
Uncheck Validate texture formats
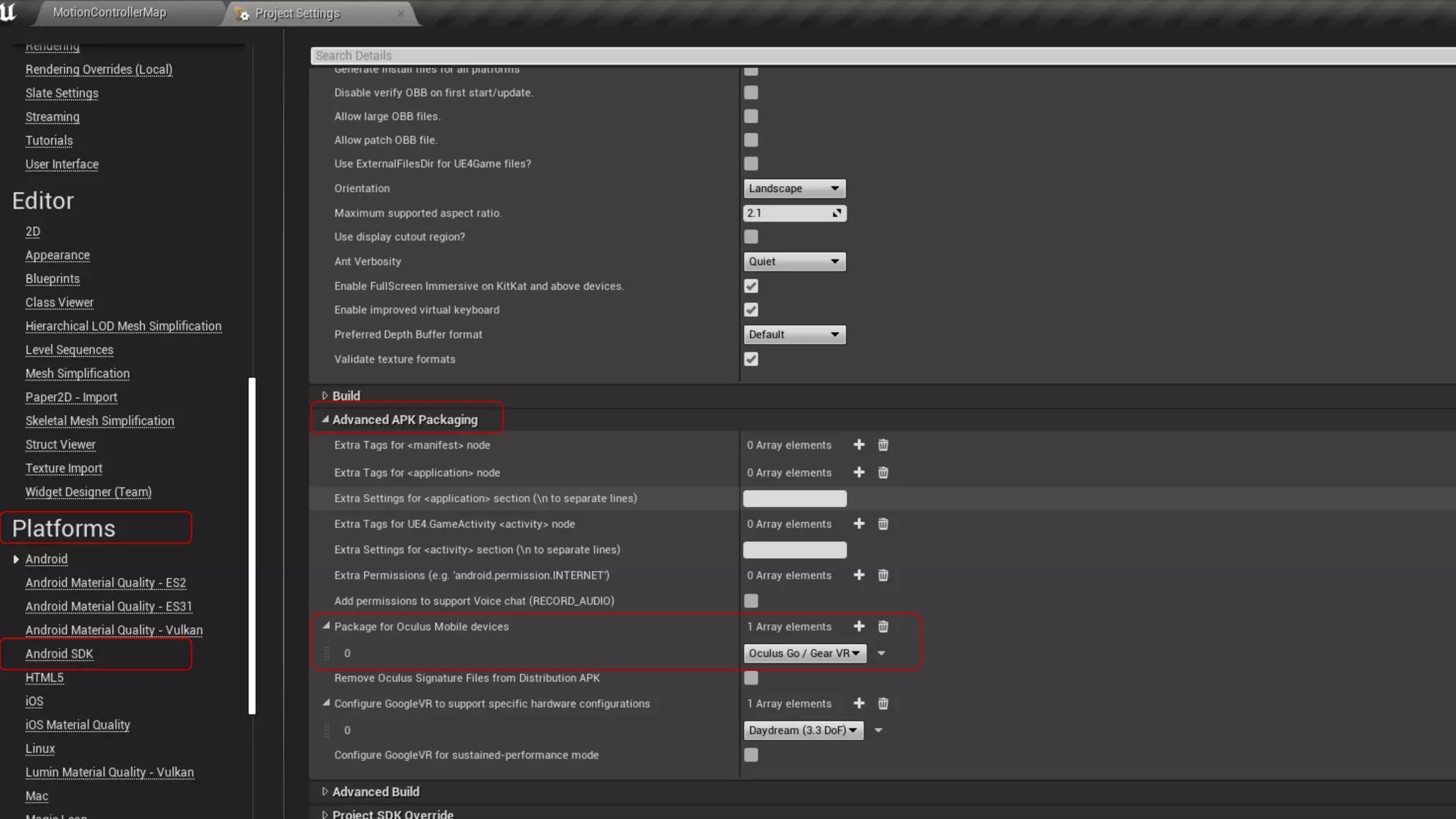click(751, 359)
